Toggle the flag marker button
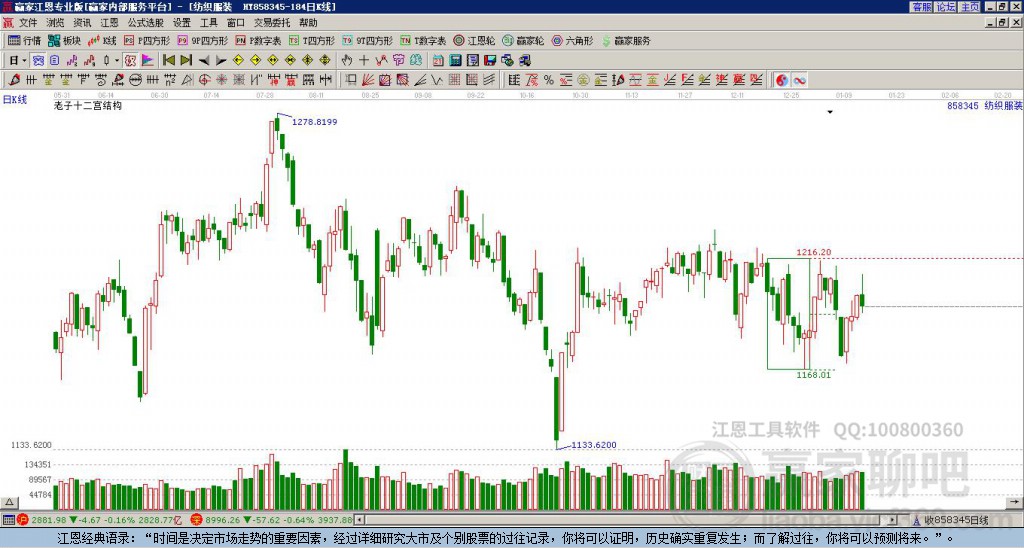This screenshot has width=1024, height=548. [148, 60]
